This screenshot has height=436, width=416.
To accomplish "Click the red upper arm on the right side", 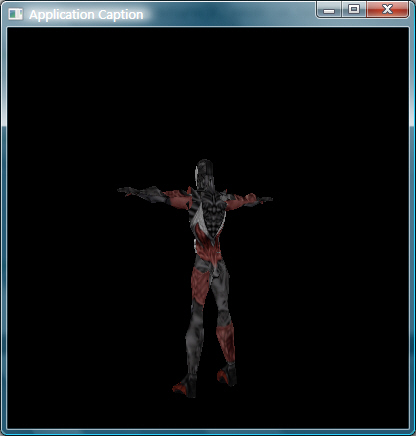I will pyautogui.click(x=237, y=202).
